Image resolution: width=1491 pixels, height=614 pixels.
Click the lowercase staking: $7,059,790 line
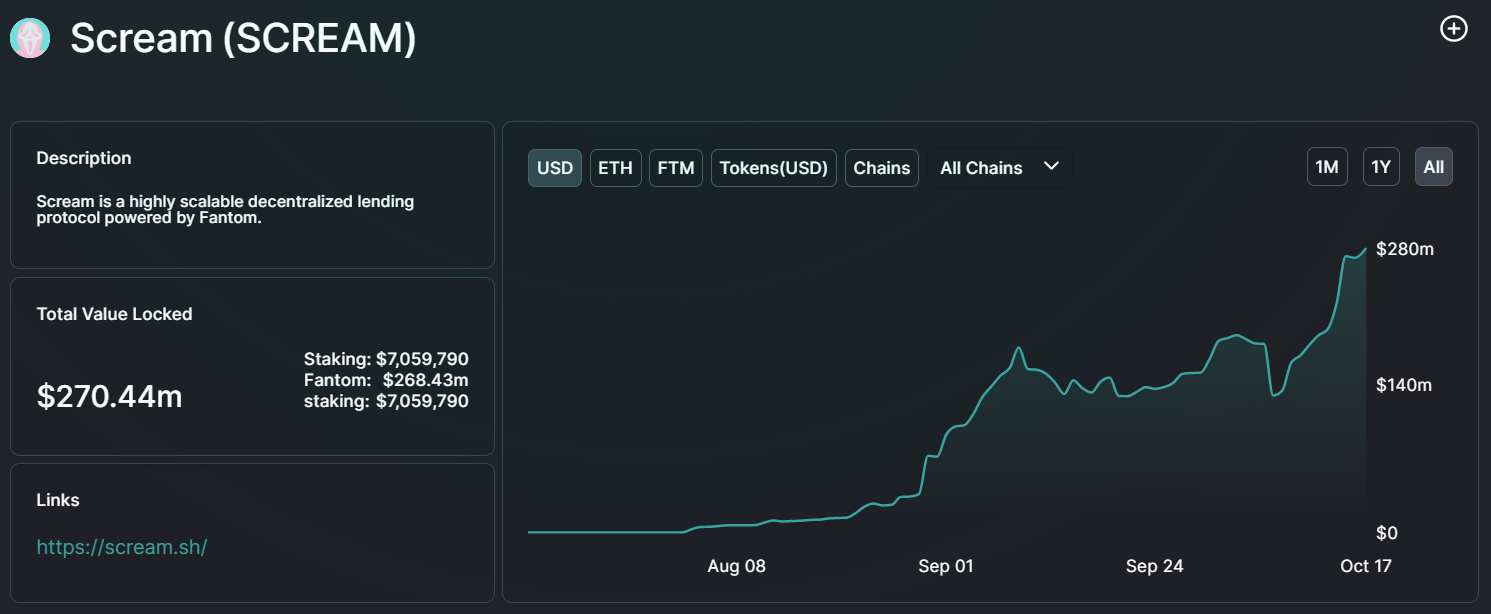tap(386, 402)
